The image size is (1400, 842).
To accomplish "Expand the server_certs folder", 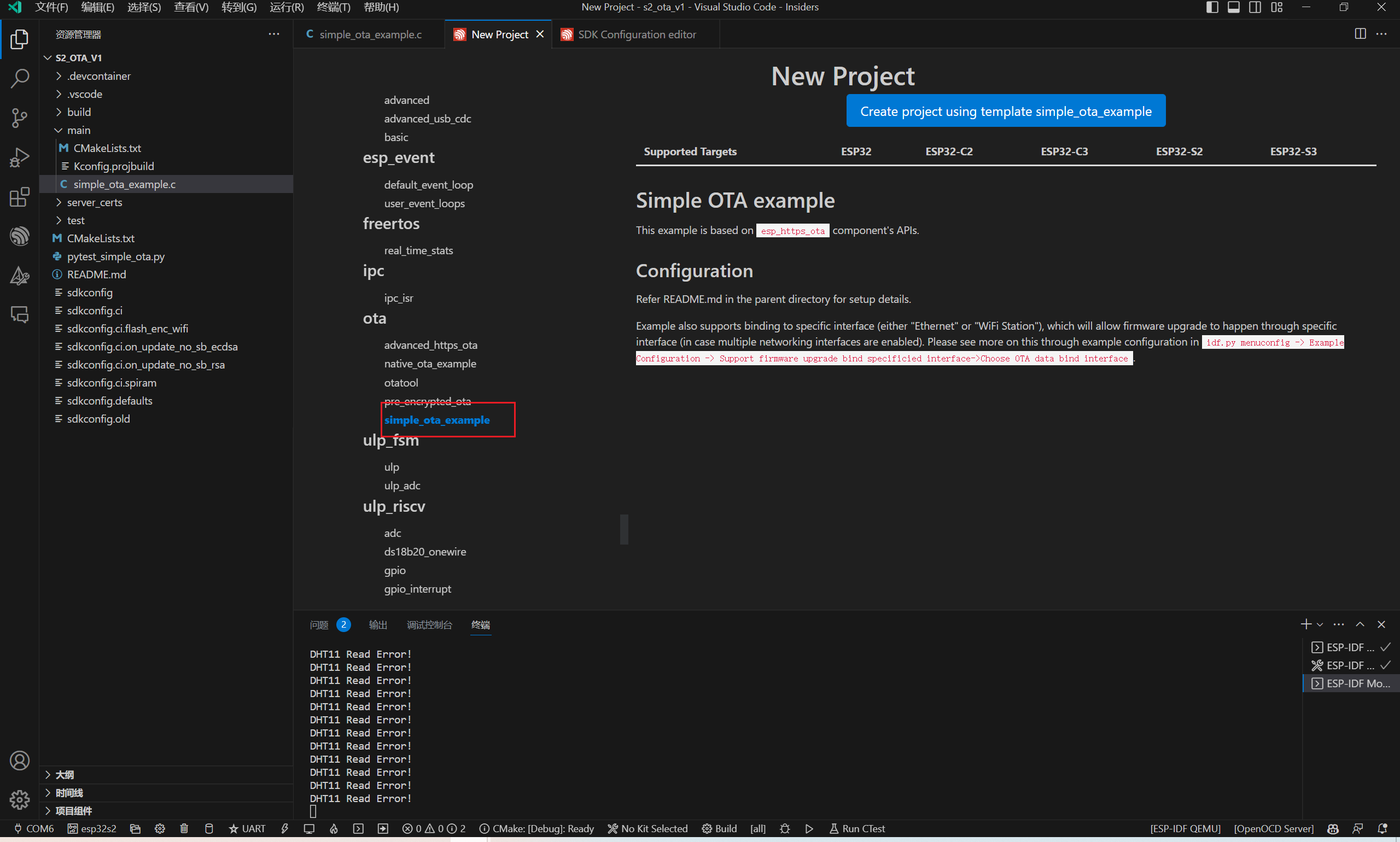I will (94, 202).
